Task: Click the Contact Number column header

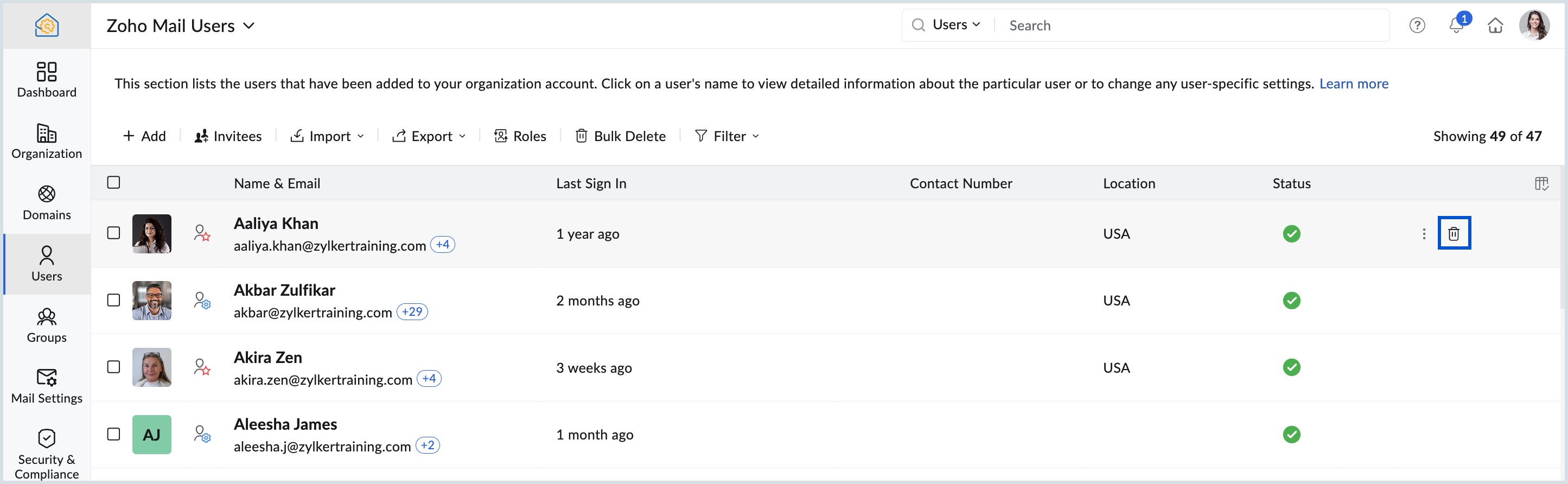Action: tap(961, 183)
